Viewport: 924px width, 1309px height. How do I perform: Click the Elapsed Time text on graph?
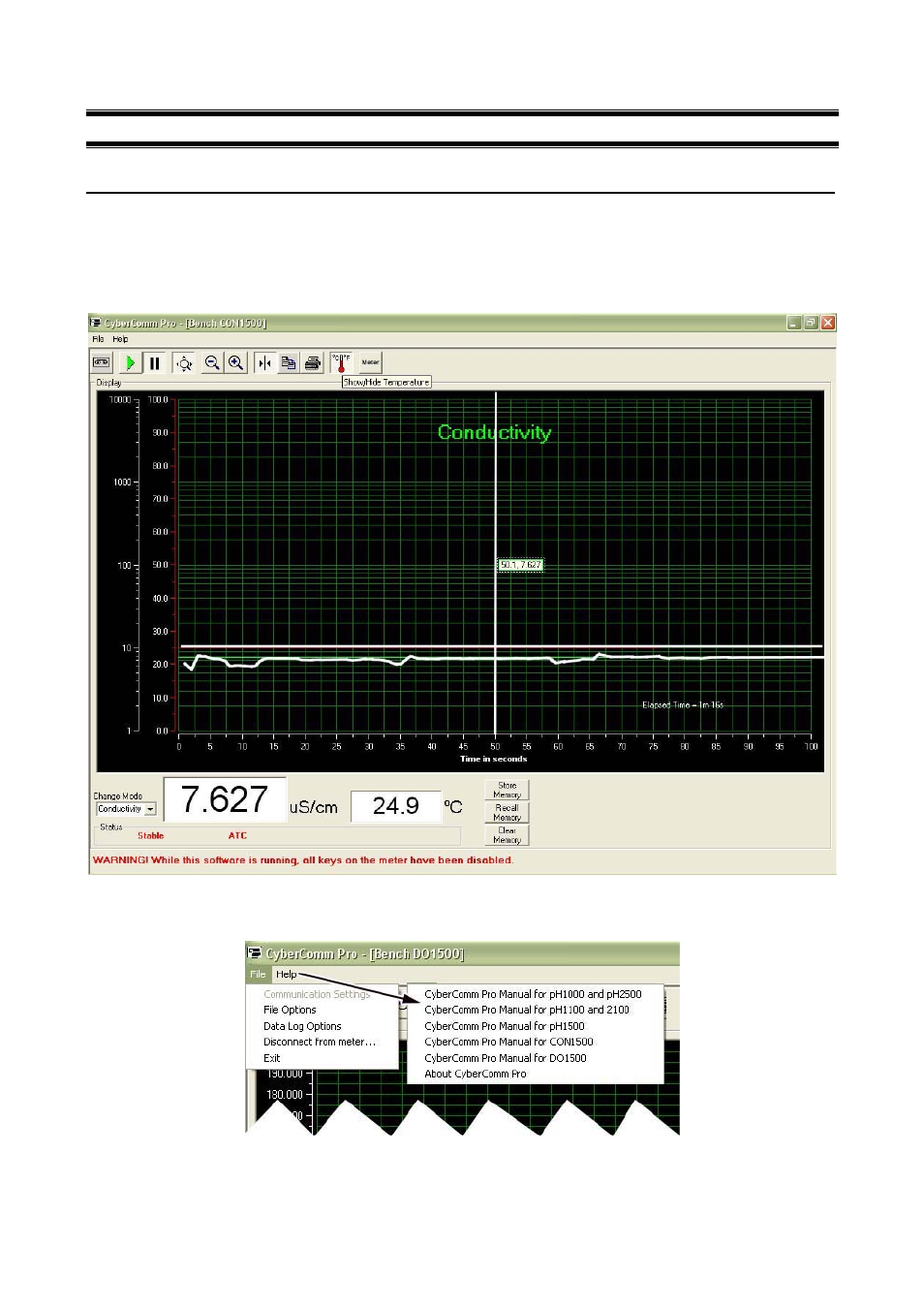[683, 705]
